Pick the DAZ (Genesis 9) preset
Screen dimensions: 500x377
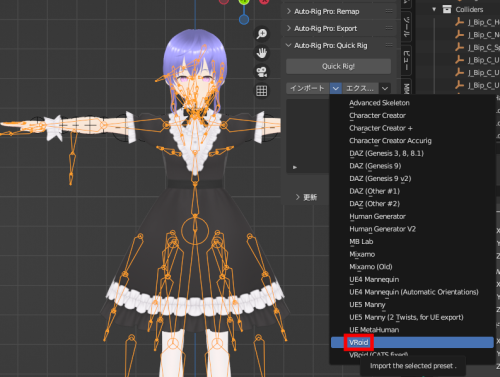pos(375,166)
